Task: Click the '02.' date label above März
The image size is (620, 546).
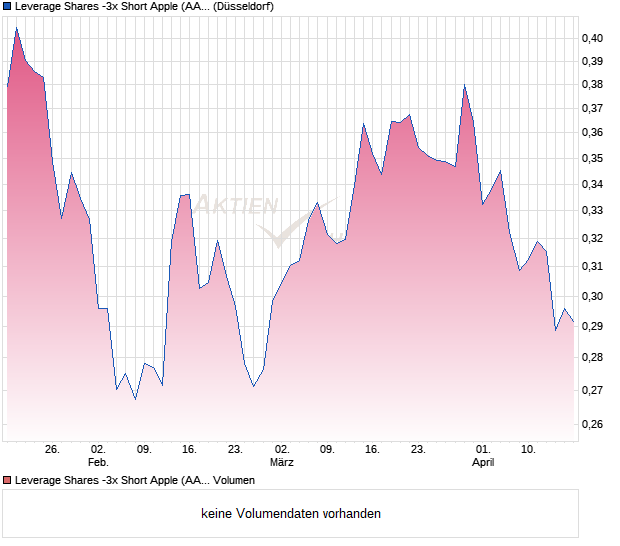Action: click(x=282, y=450)
